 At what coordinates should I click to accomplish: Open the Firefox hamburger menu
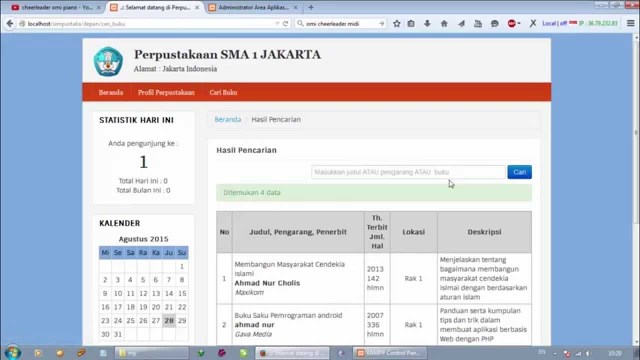(631, 23)
